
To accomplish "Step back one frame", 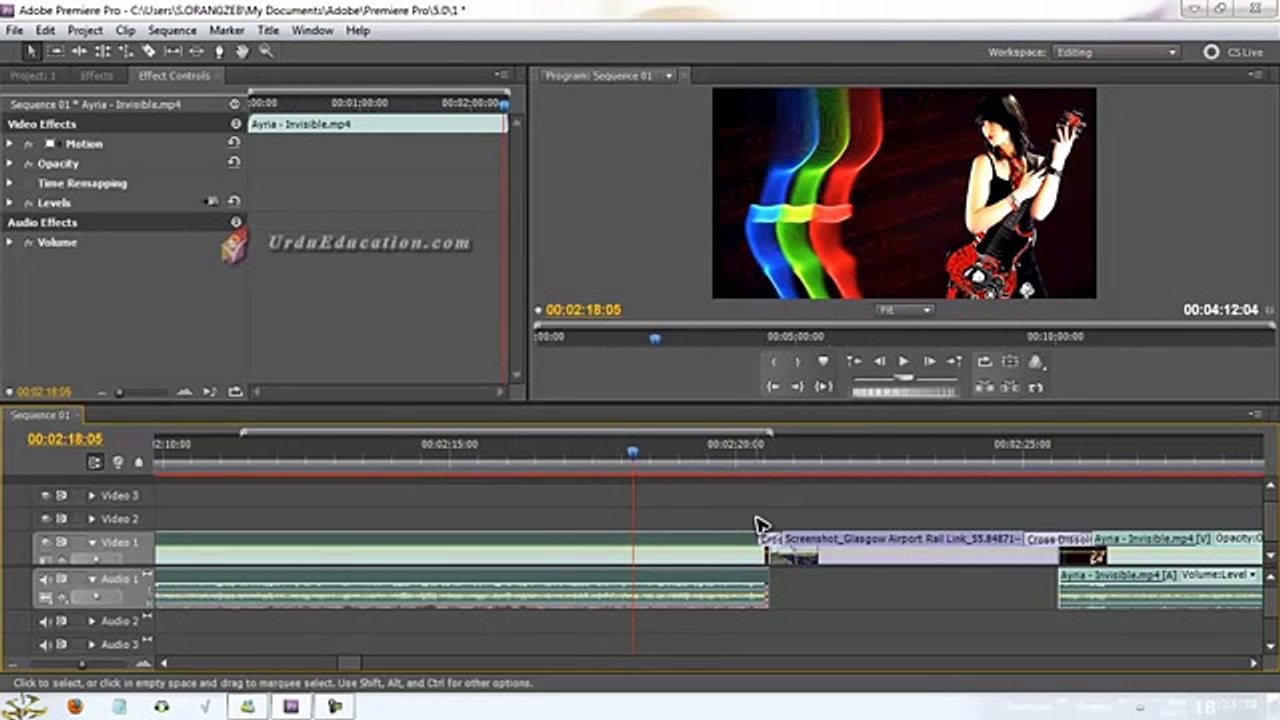I will 879,362.
